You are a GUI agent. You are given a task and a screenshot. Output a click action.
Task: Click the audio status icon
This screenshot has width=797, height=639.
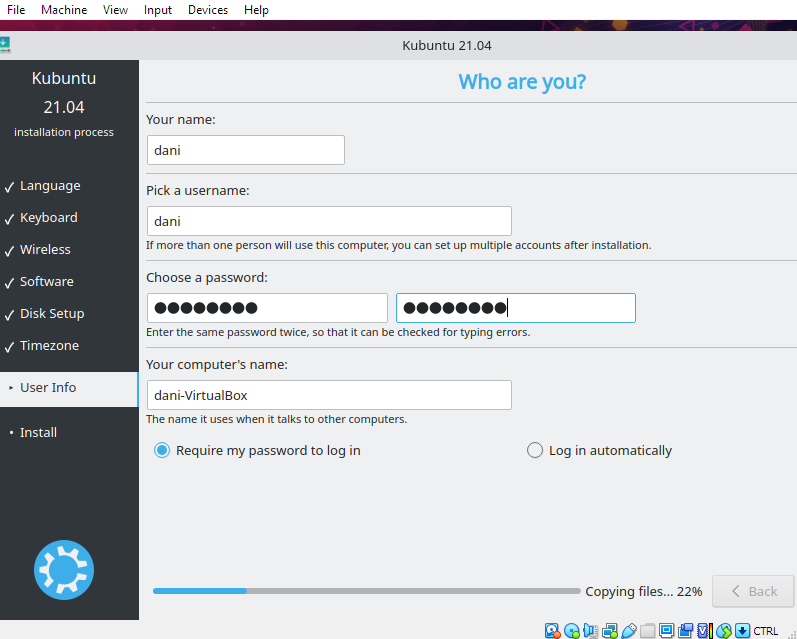pyautogui.click(x=591, y=631)
